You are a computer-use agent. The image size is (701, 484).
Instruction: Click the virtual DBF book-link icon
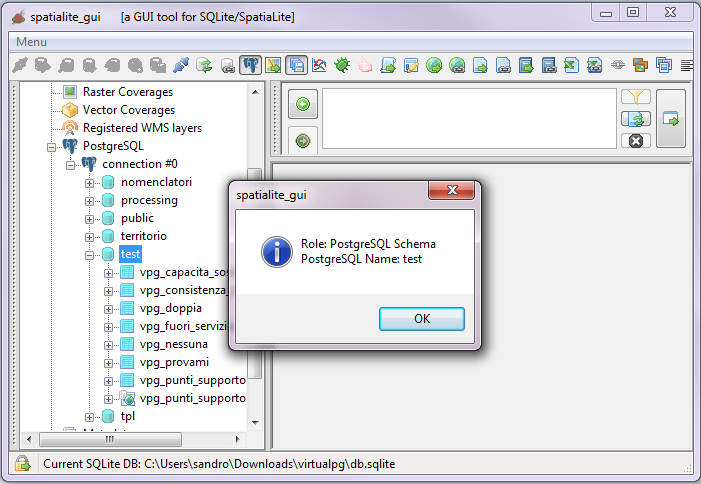(x=549, y=65)
